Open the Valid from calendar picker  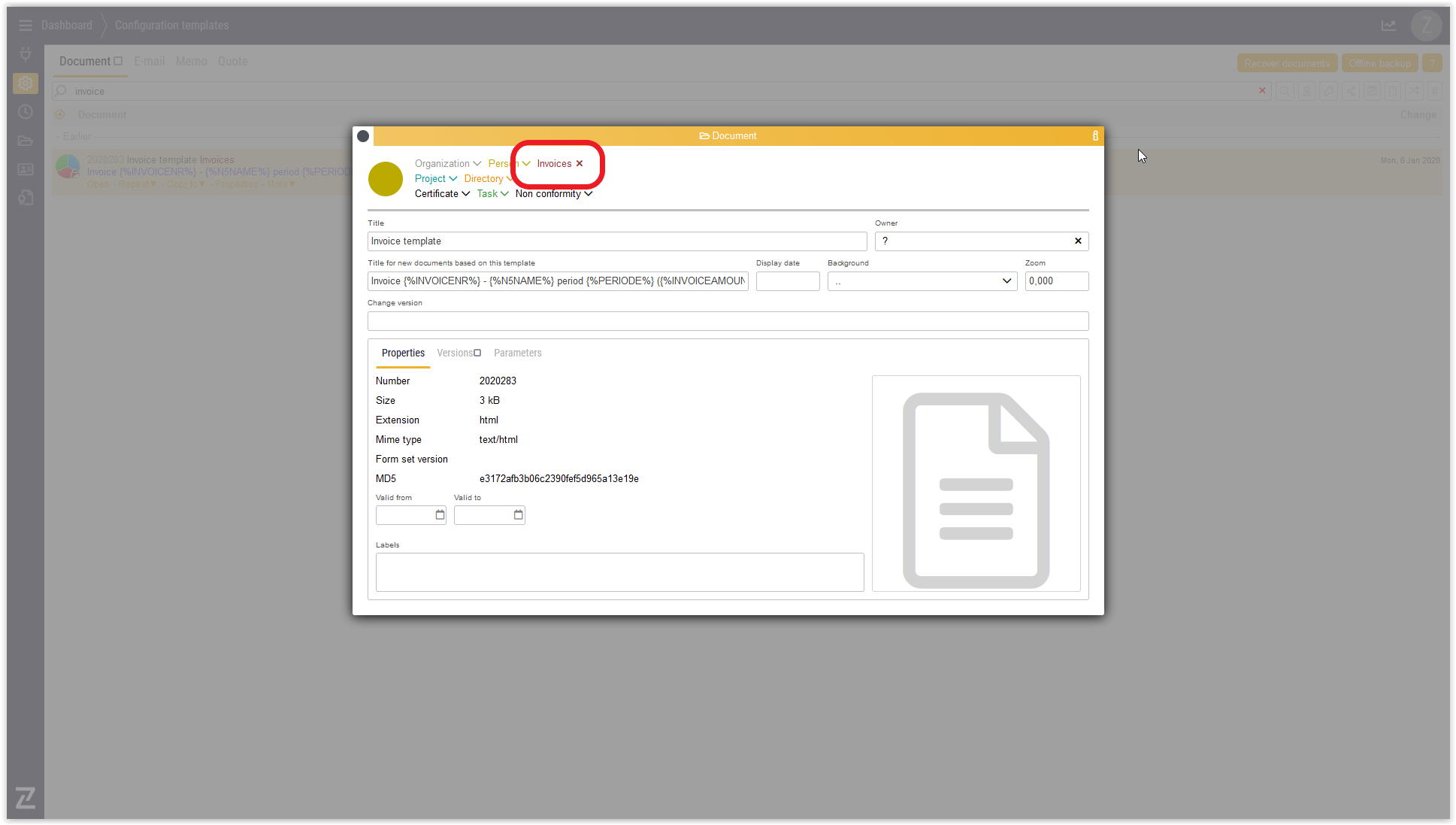(440, 515)
